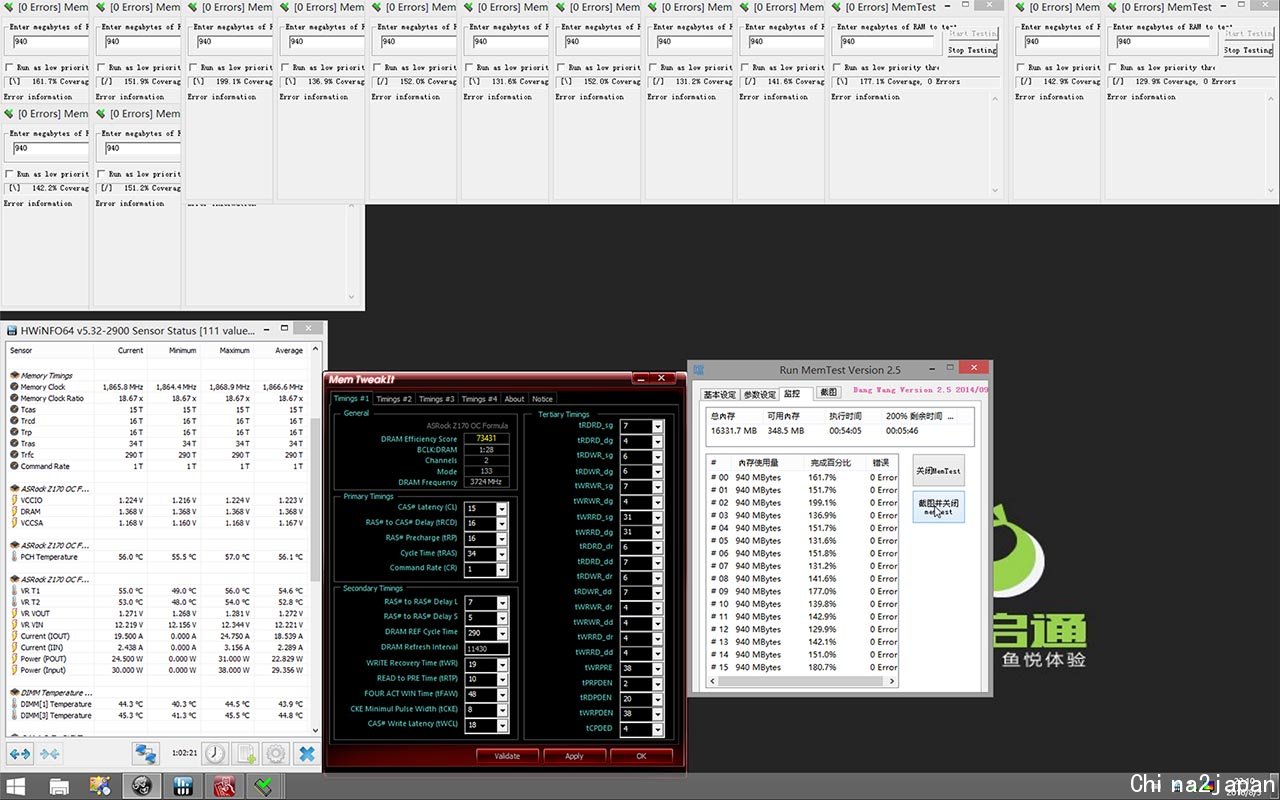Toggle low priority in 199.1% coverage MemTest

(x=194, y=68)
